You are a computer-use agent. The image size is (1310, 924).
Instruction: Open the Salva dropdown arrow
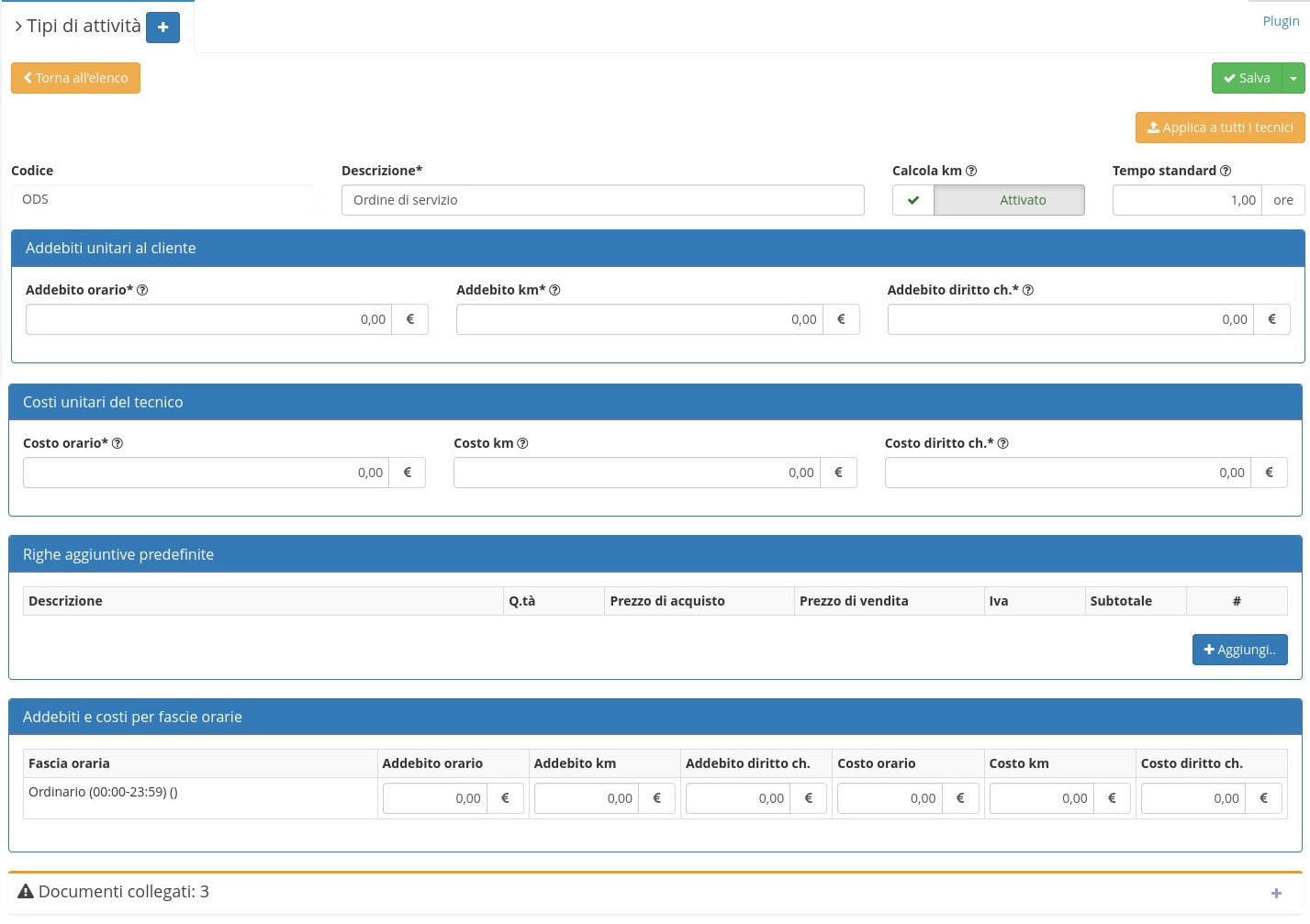pos(1293,78)
